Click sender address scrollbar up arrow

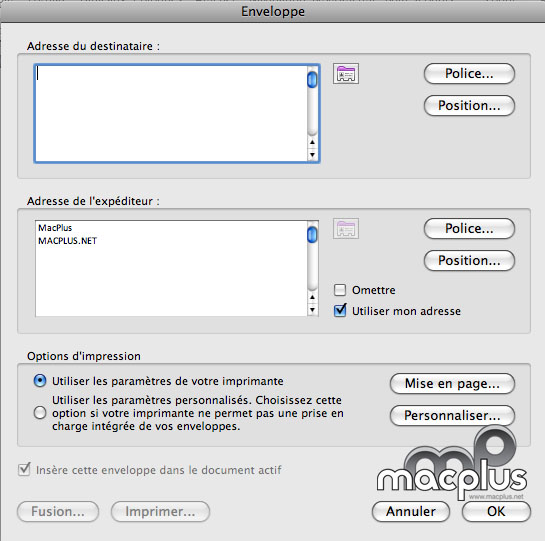[x=312, y=297]
